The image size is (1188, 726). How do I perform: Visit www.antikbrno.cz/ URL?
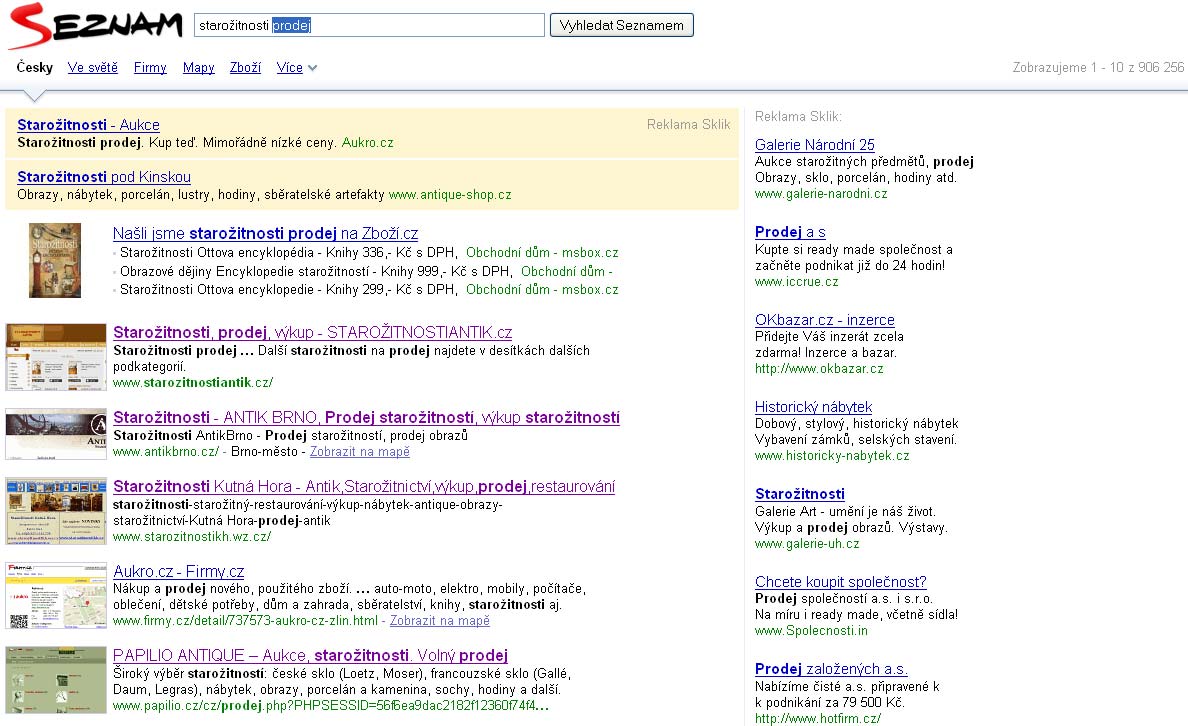pos(166,452)
